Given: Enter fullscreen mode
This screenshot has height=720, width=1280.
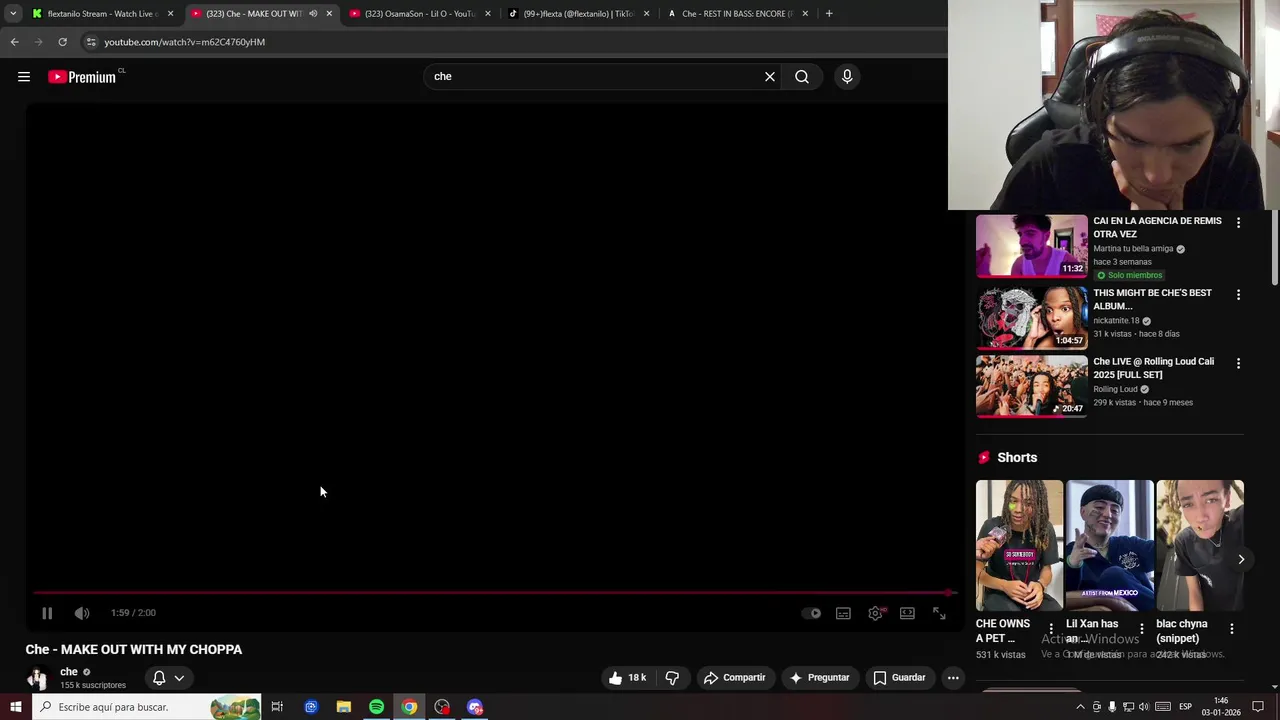Looking at the screenshot, I should tap(939, 613).
